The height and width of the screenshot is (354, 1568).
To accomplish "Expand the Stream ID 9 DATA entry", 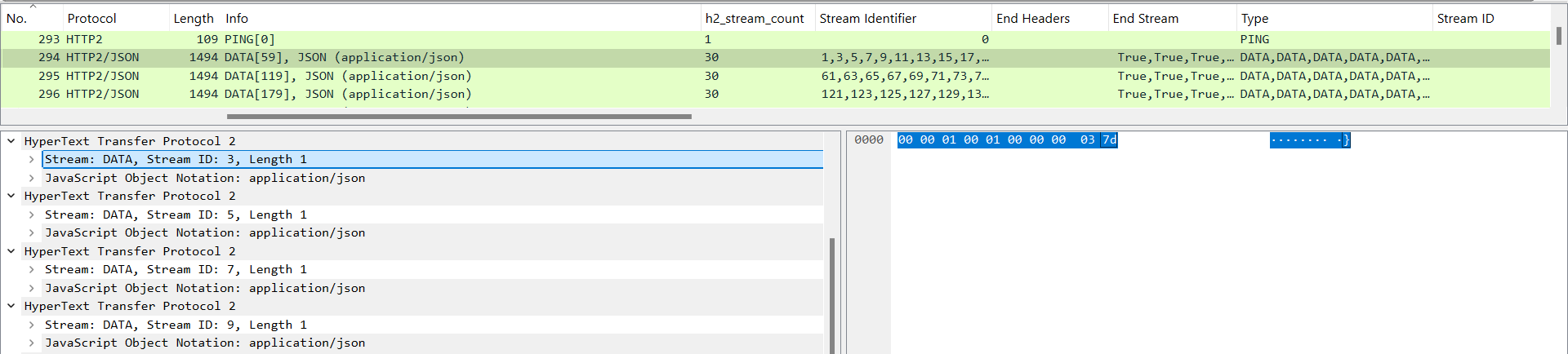I will [x=31, y=325].
